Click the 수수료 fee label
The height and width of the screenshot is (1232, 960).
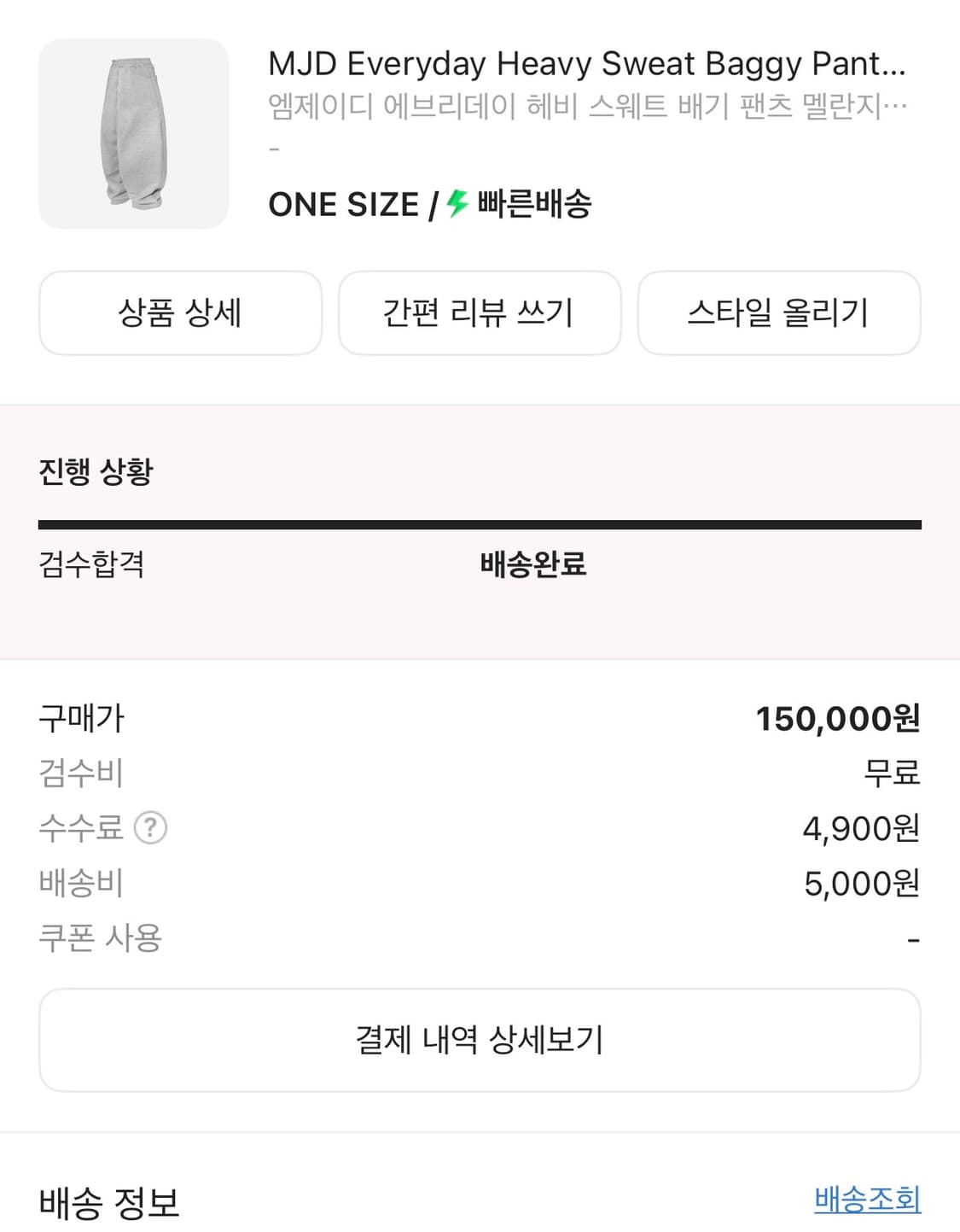click(x=81, y=827)
